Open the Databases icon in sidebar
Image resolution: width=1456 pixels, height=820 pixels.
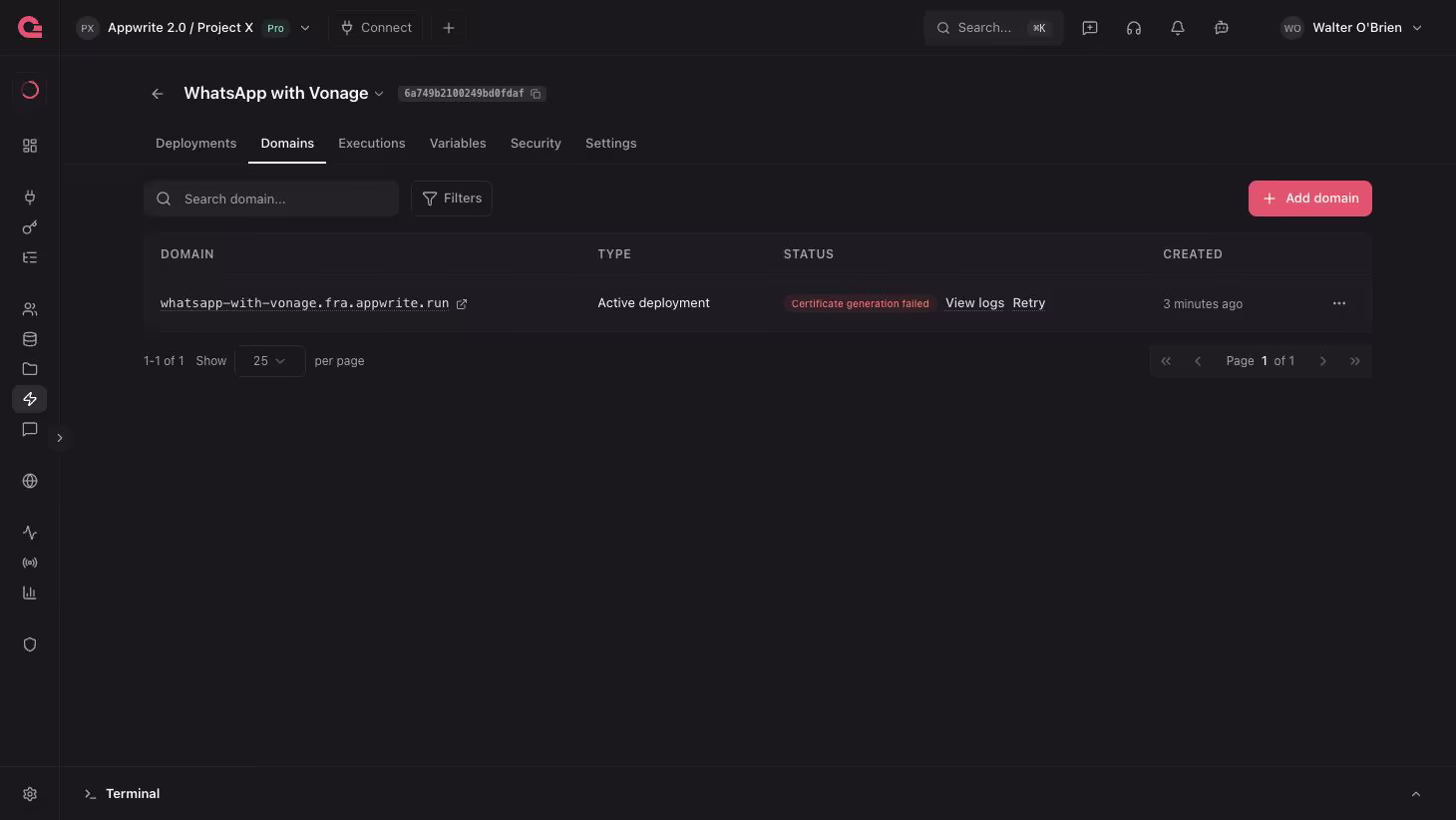[30, 339]
